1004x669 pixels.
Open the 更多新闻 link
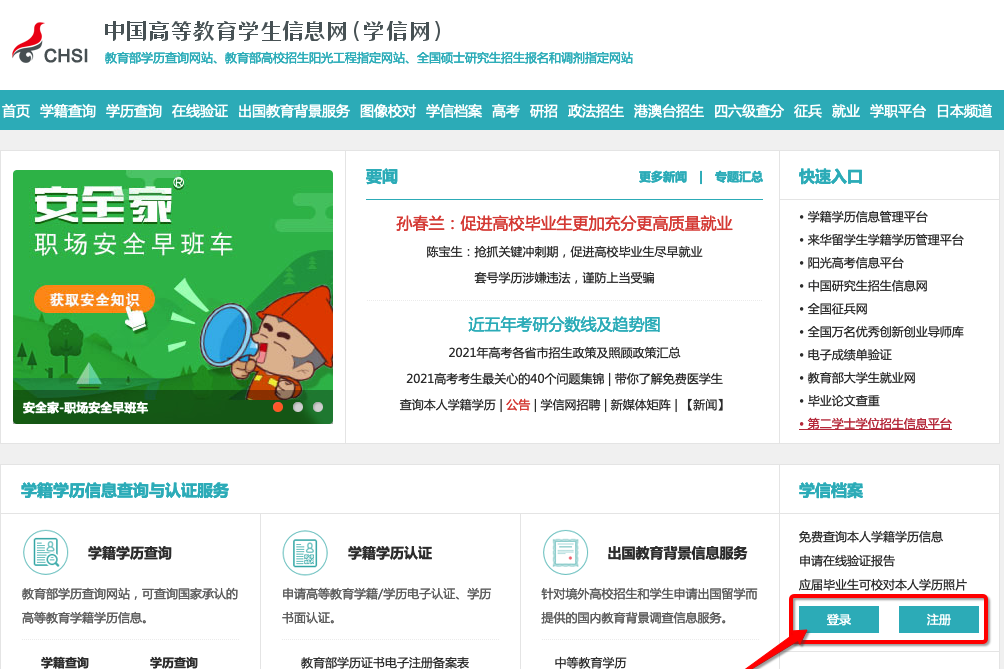(663, 177)
